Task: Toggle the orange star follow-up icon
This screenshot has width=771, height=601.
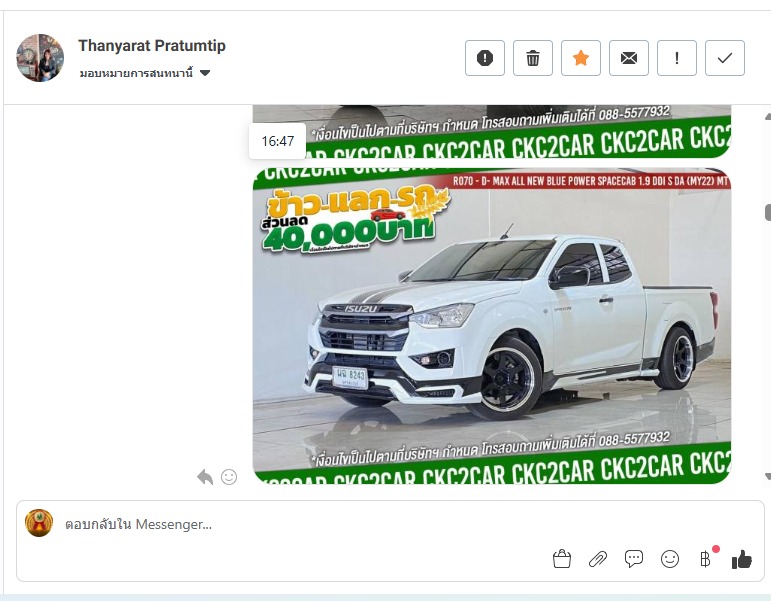Action: (581, 58)
